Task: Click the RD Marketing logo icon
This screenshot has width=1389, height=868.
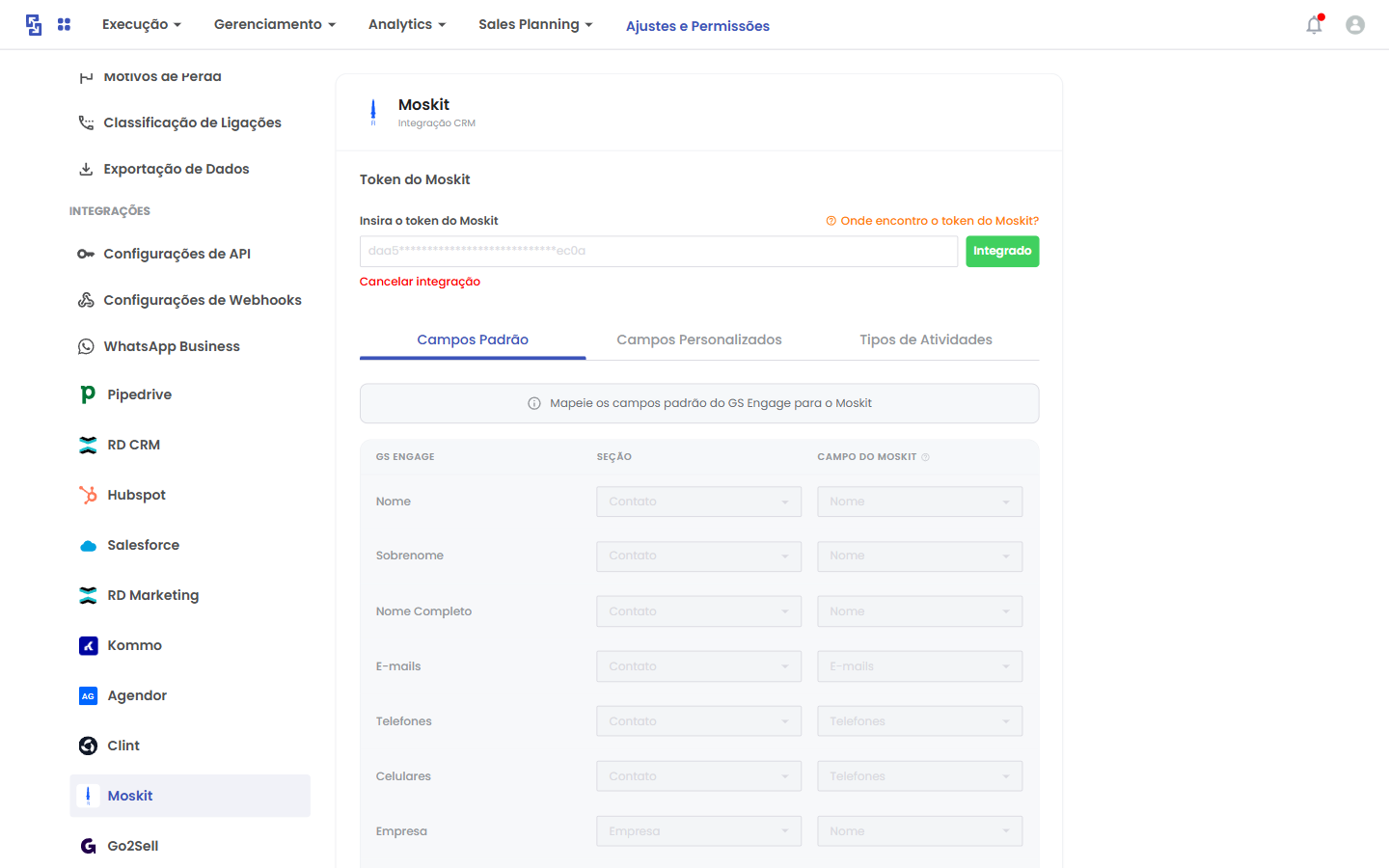Action: [x=88, y=595]
